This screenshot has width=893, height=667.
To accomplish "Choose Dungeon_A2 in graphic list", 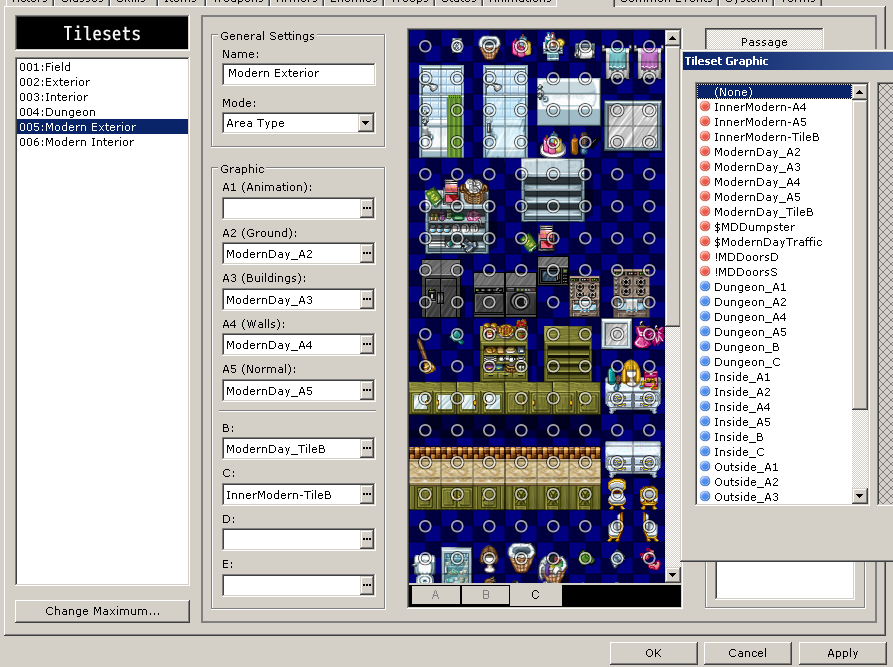I will pyautogui.click(x=775, y=302).
